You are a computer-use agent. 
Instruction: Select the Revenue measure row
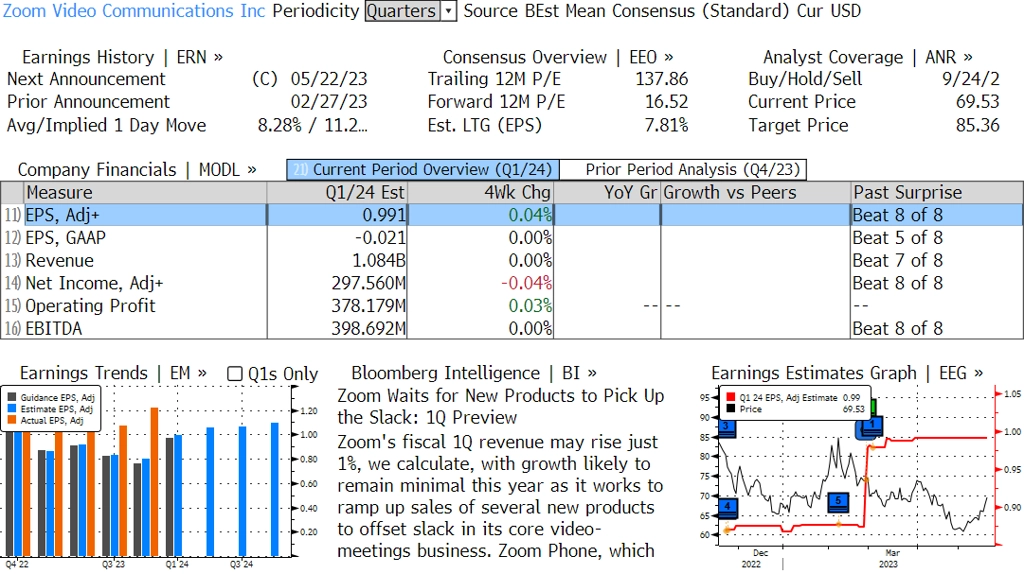512,261
